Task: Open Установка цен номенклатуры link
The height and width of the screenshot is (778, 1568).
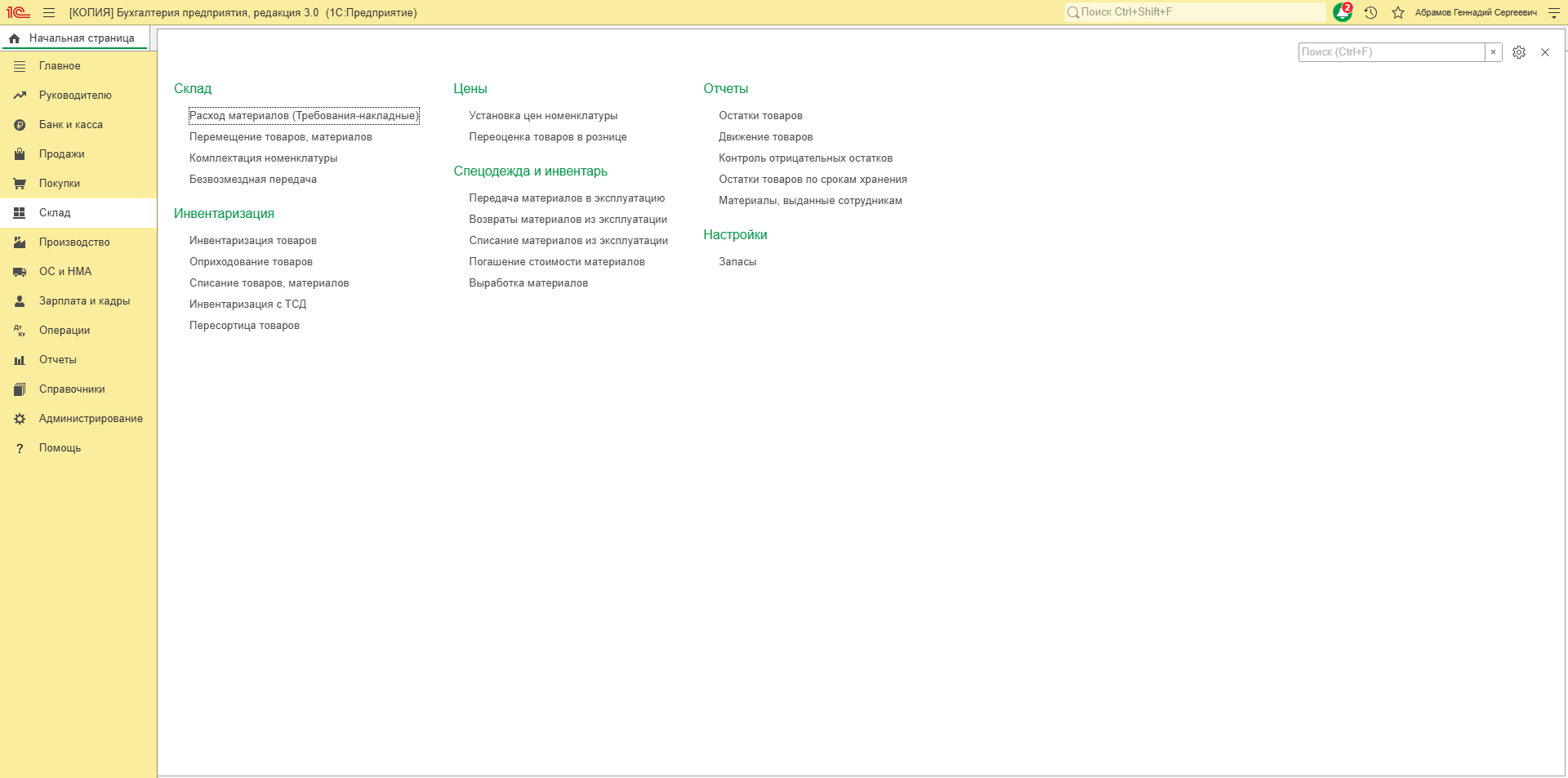Action: (543, 116)
